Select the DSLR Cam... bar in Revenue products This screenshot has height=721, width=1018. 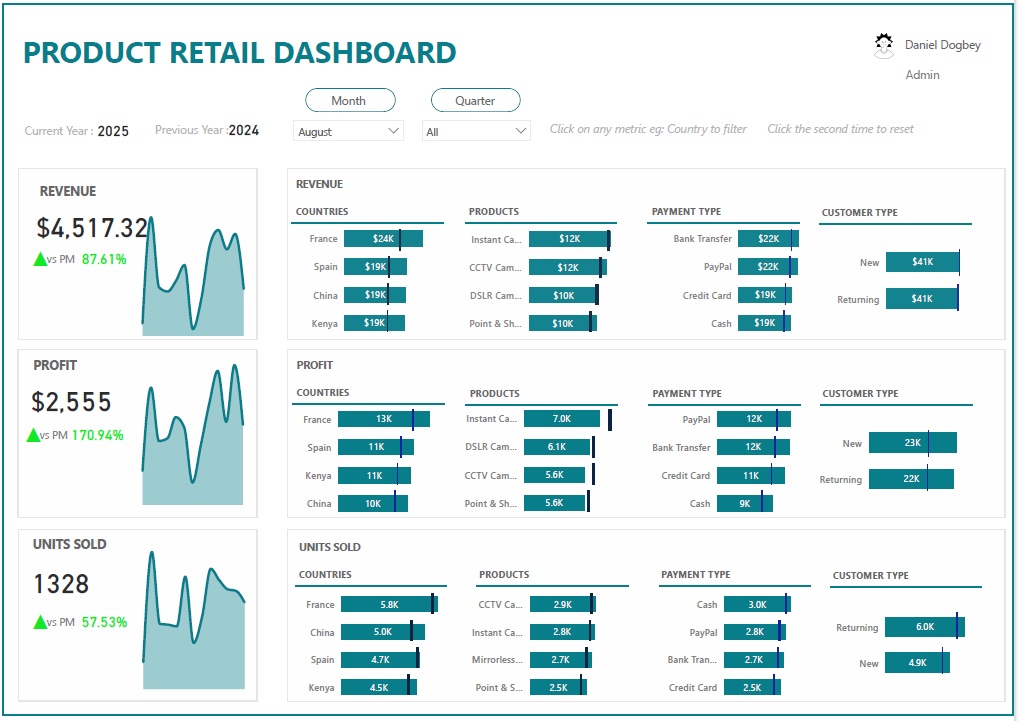pyautogui.click(x=564, y=296)
